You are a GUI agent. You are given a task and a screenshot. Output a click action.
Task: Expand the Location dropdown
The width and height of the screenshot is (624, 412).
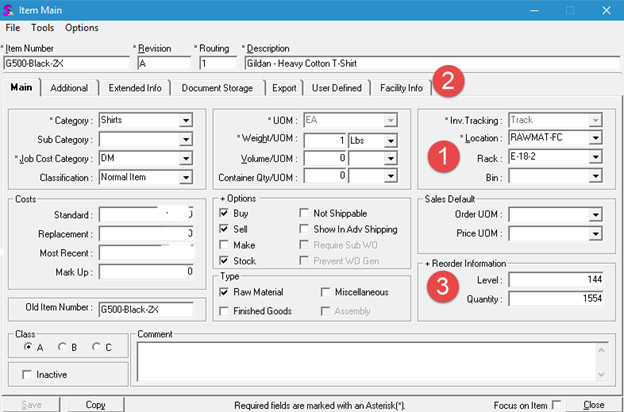click(596, 138)
